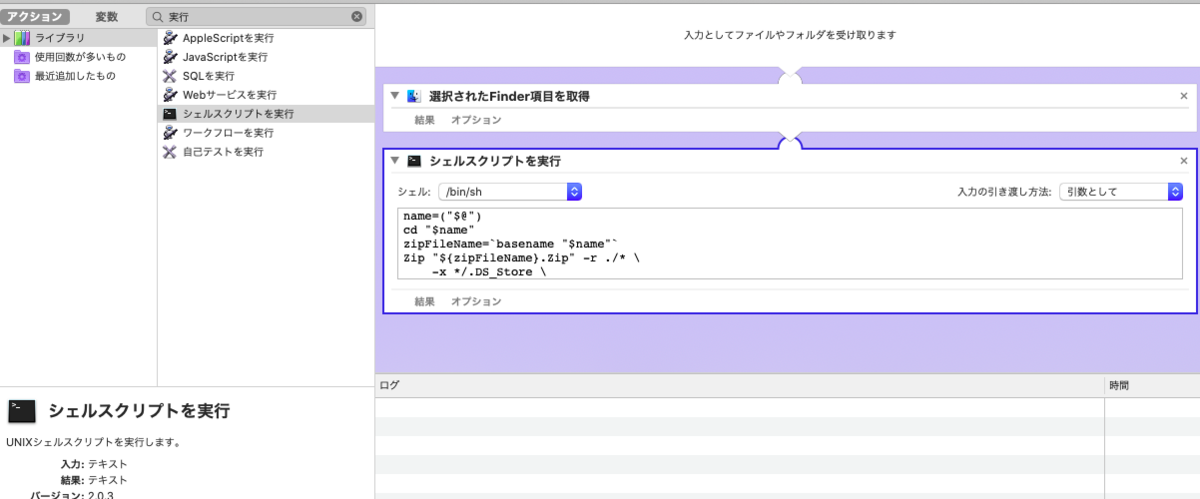The width and height of the screenshot is (1200, 499).
Task: Click the 自己テストを実行 tools icon
Action: (170, 152)
